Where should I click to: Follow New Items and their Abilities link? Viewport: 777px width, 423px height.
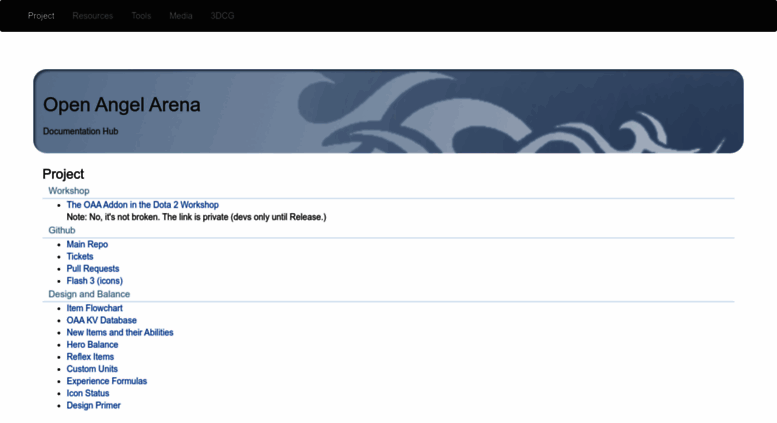120,332
